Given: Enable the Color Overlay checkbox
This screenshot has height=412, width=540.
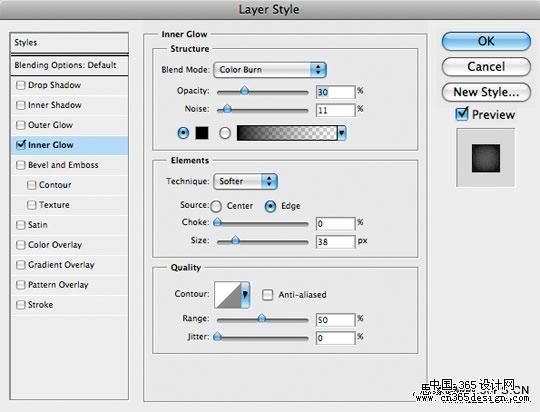Looking at the screenshot, I should pos(21,245).
